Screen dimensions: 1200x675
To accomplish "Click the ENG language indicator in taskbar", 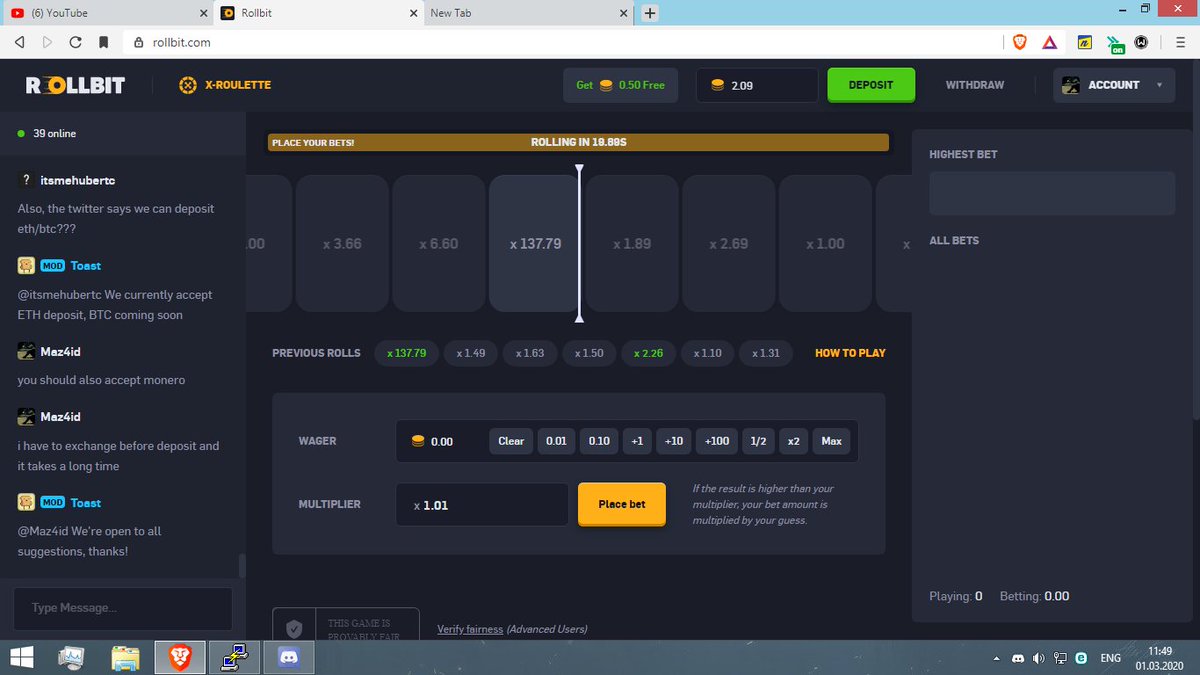I will [1110, 658].
